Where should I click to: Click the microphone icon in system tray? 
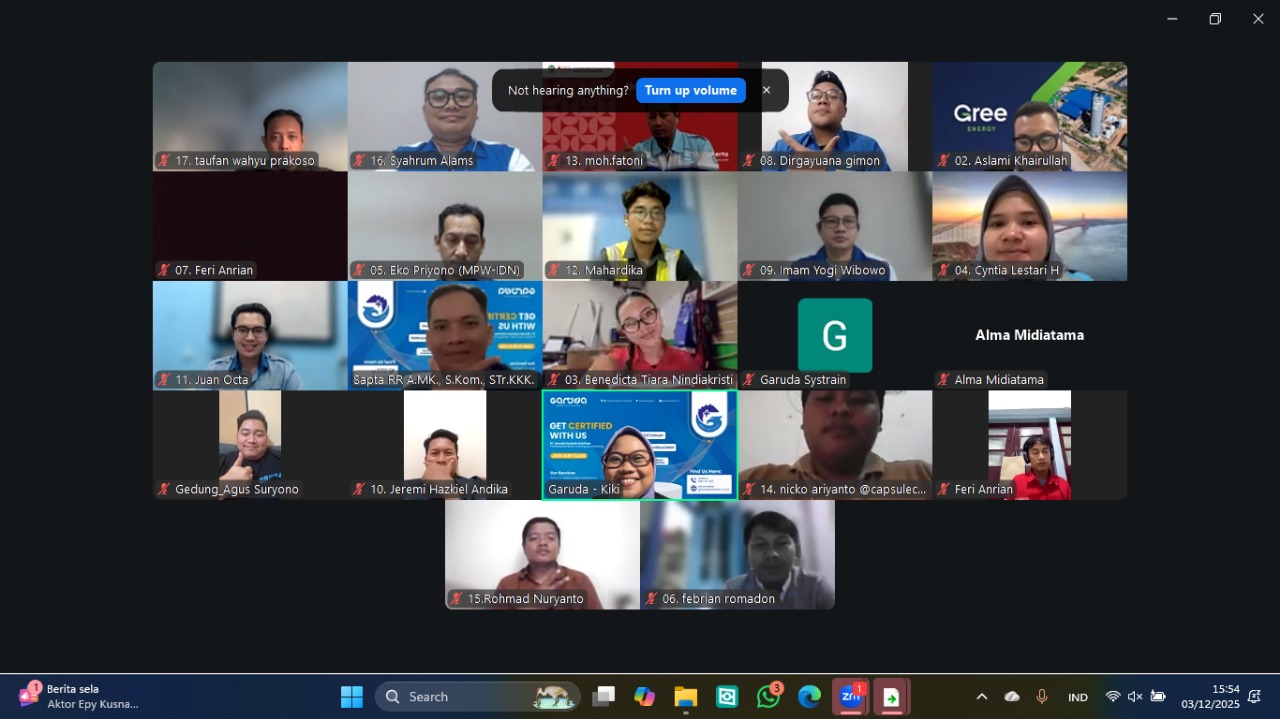[1042, 697]
